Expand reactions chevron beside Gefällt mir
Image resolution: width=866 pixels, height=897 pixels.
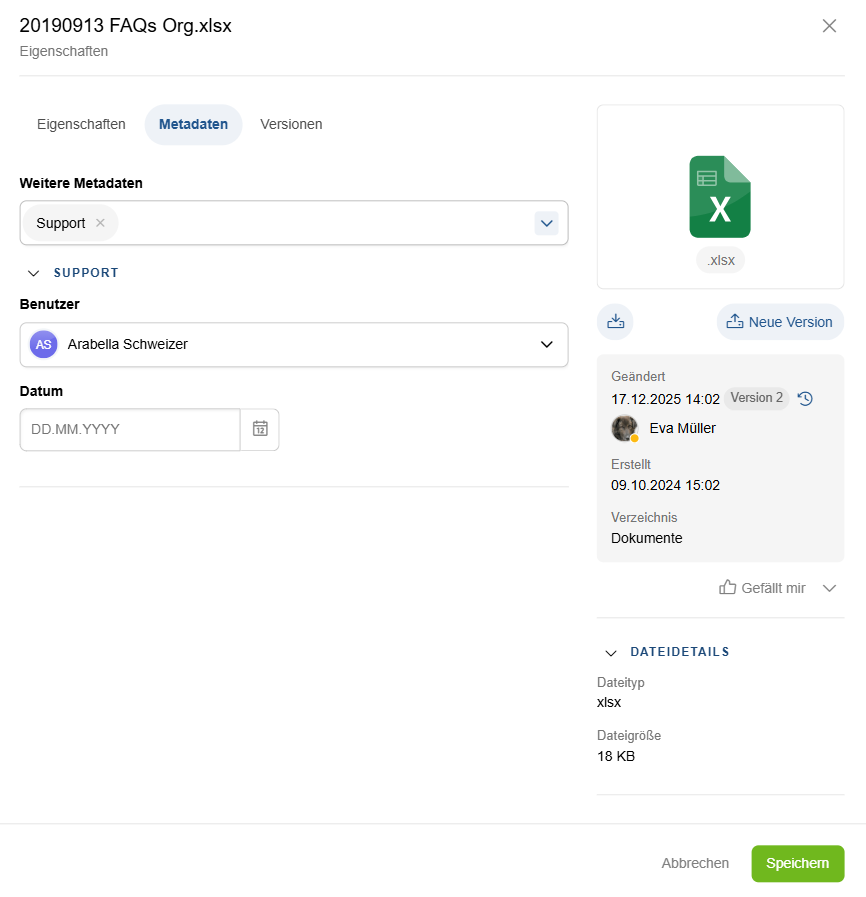pos(829,588)
